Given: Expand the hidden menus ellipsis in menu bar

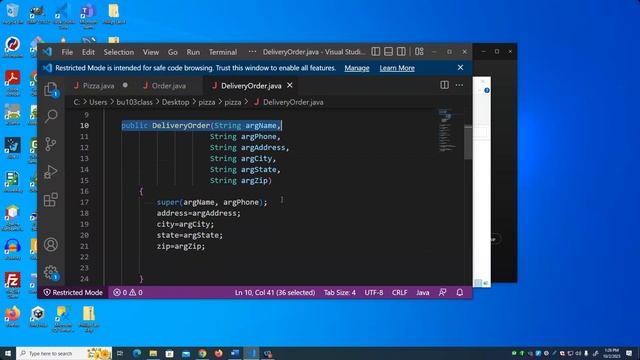Looking at the screenshot, I should (x=252, y=52).
